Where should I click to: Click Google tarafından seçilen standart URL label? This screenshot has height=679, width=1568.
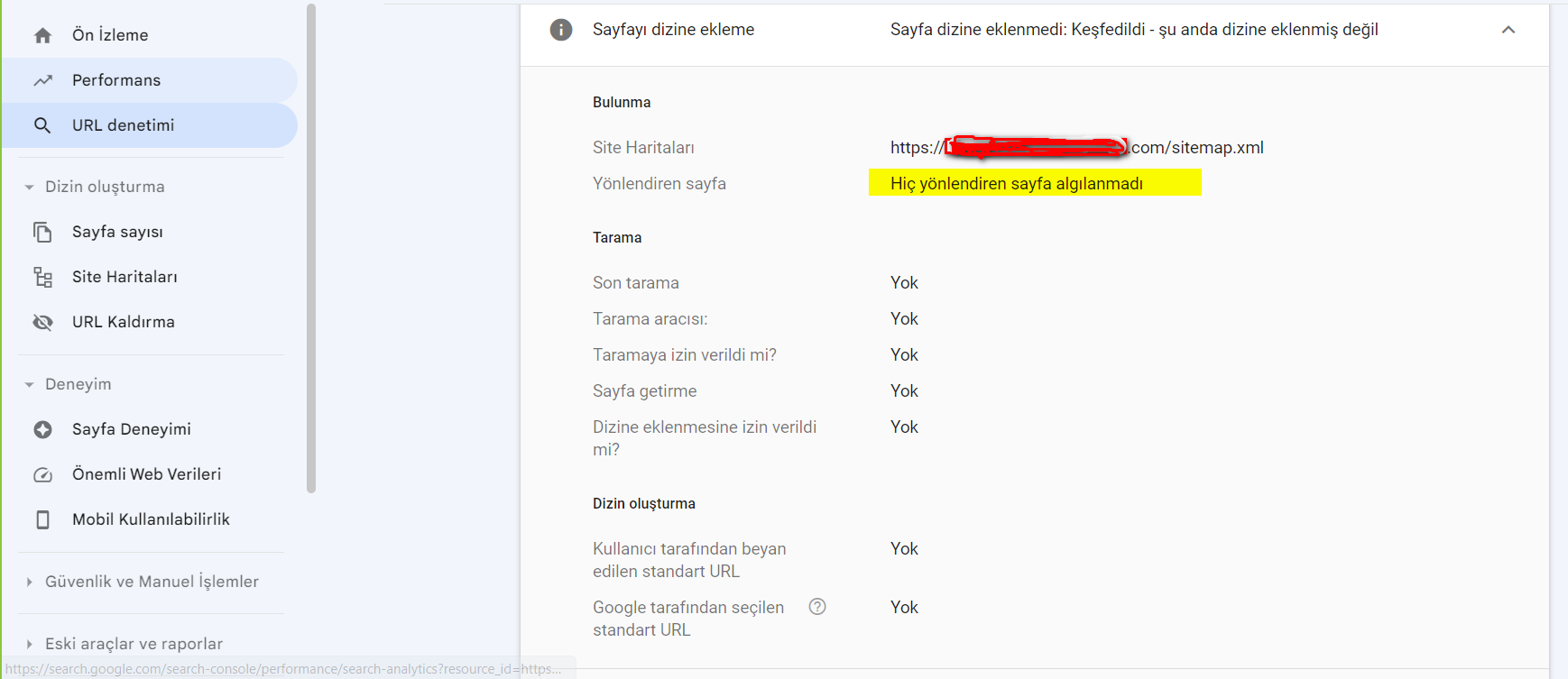[688, 619]
